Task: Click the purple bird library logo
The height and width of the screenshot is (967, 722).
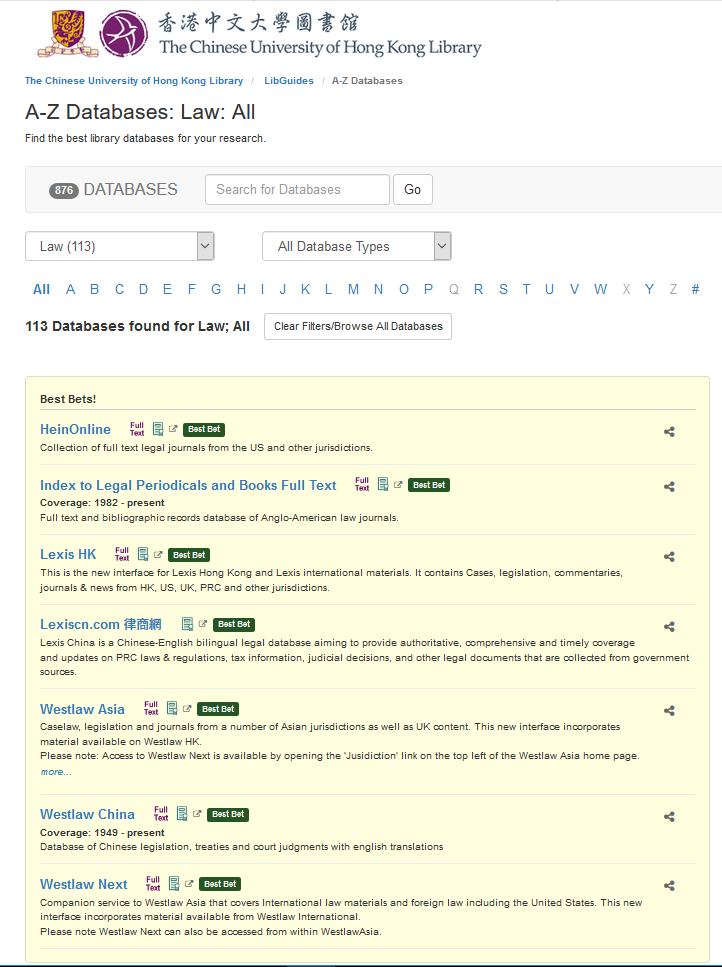Action: click(124, 33)
